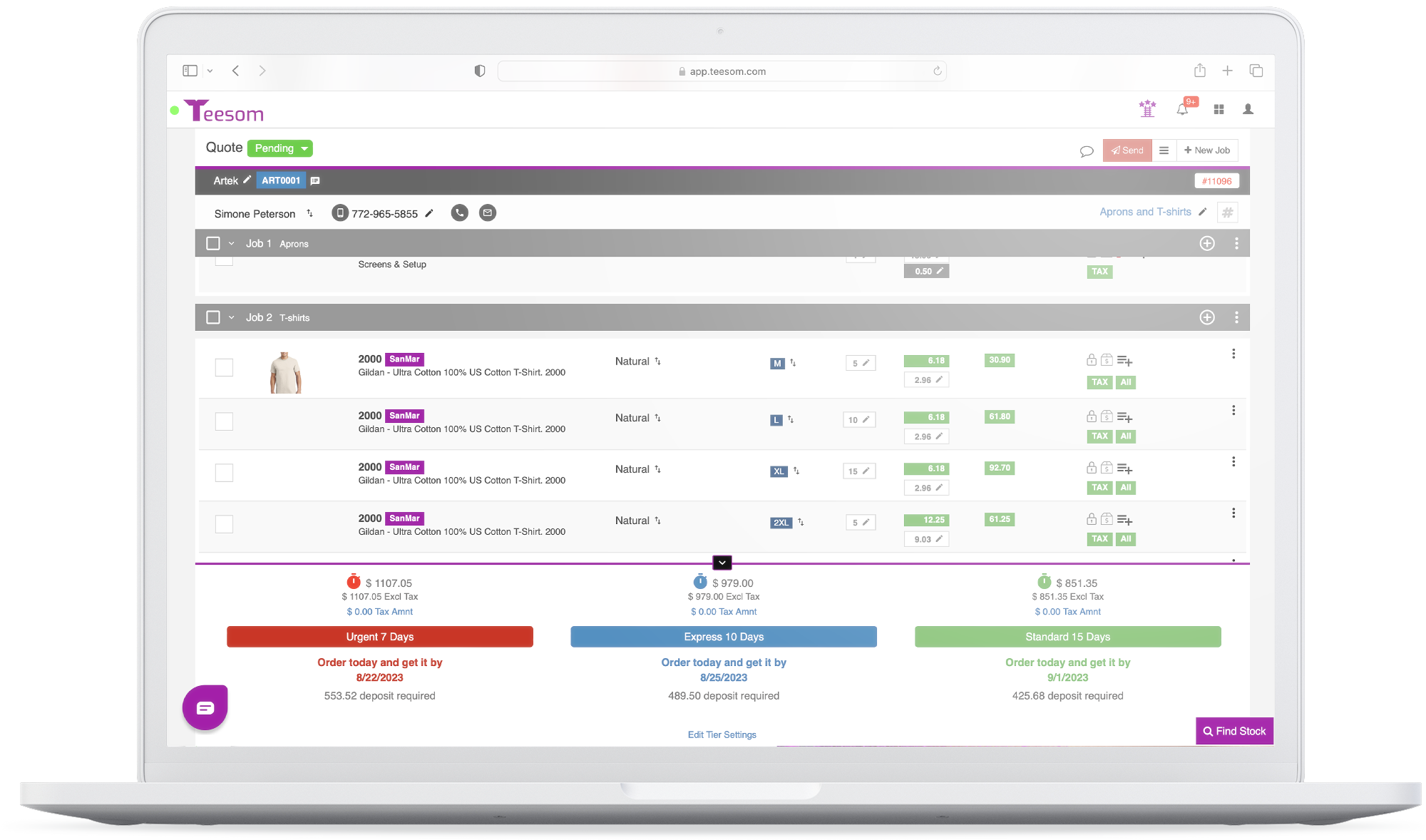This screenshot has width=1426, height=840.
Task: Click the plus circle icon on Job 2
Action: (x=1206, y=317)
